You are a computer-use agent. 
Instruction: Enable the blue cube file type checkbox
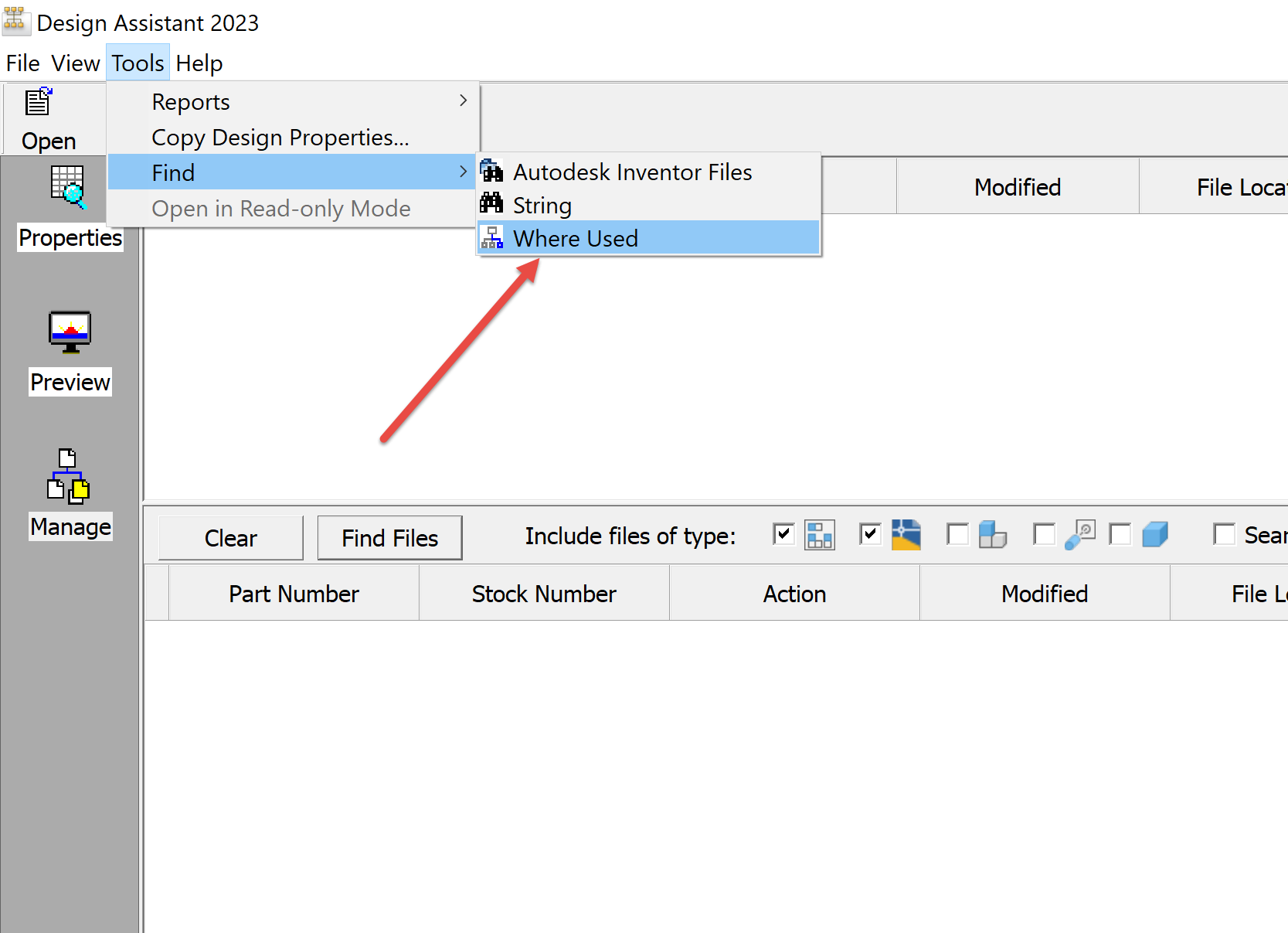click(1120, 533)
